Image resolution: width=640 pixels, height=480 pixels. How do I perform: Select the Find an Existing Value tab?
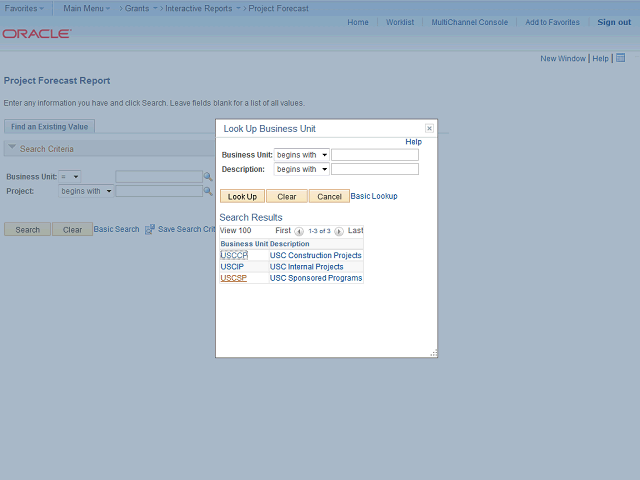pos(49,127)
